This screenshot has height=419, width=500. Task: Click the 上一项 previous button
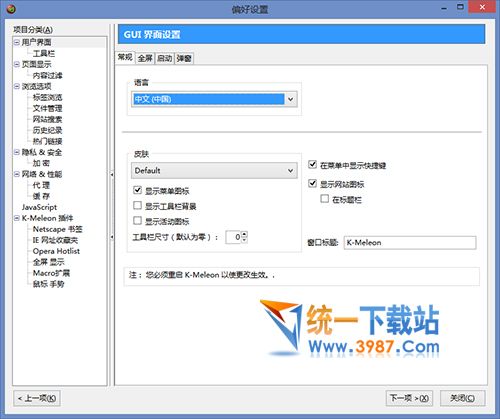[37, 398]
